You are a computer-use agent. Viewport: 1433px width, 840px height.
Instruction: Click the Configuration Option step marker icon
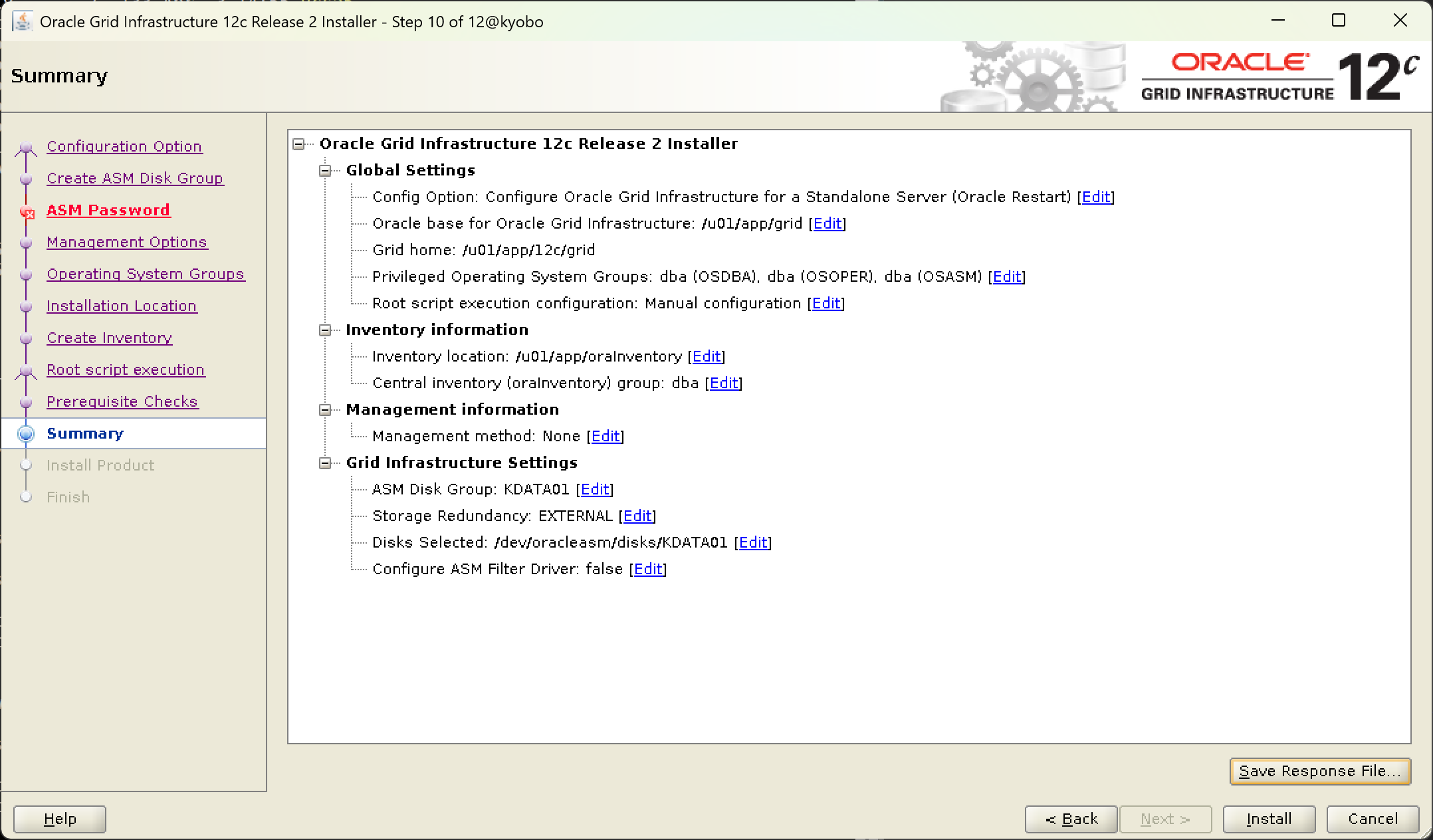point(26,148)
